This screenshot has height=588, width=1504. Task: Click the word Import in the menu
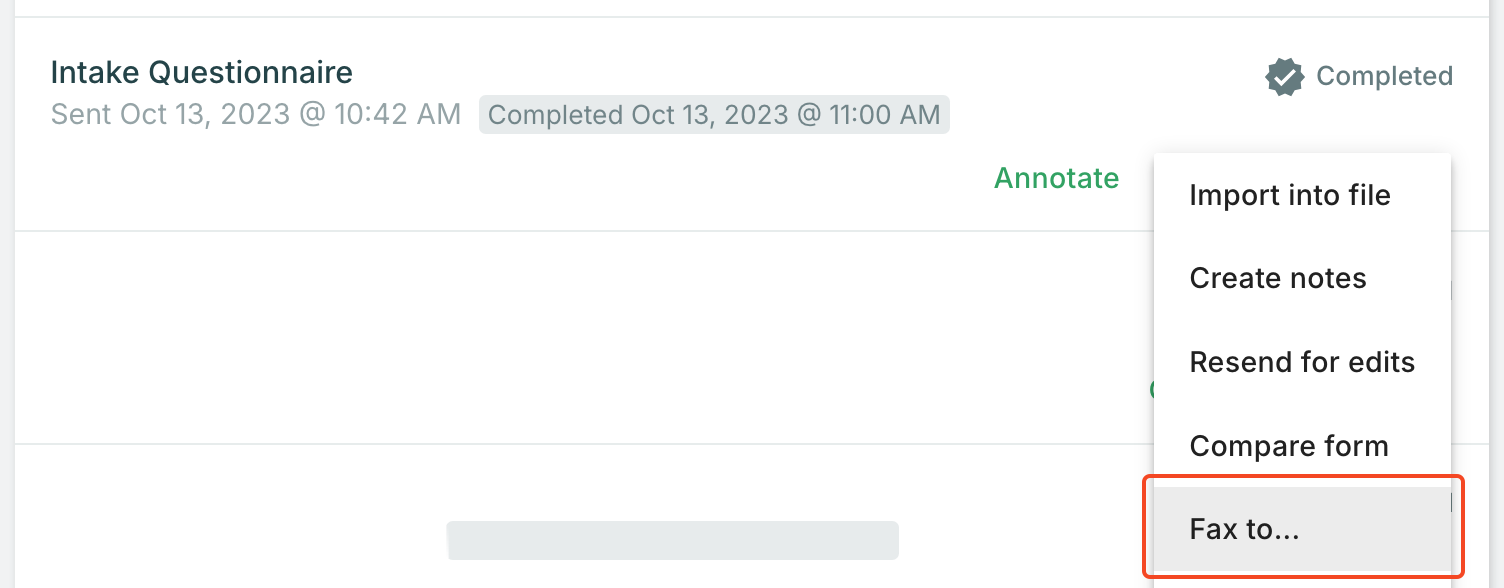click(x=1232, y=195)
